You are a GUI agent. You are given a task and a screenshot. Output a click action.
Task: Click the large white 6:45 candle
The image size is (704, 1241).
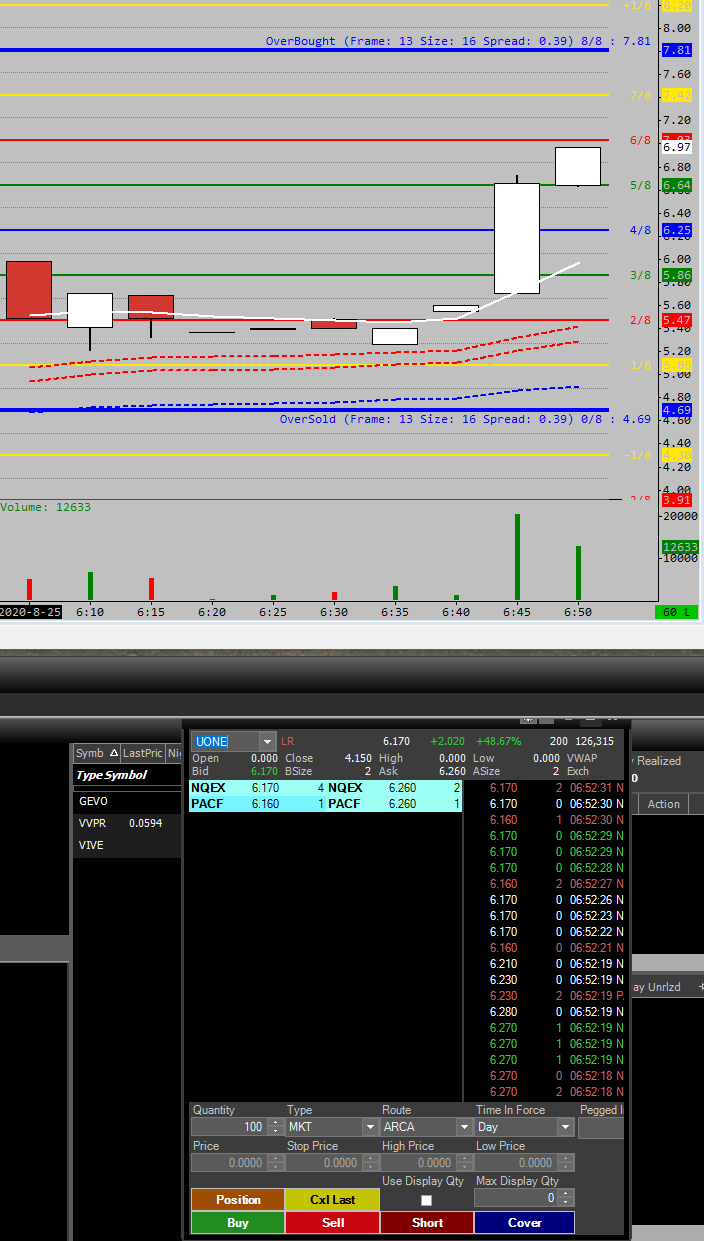point(517,238)
